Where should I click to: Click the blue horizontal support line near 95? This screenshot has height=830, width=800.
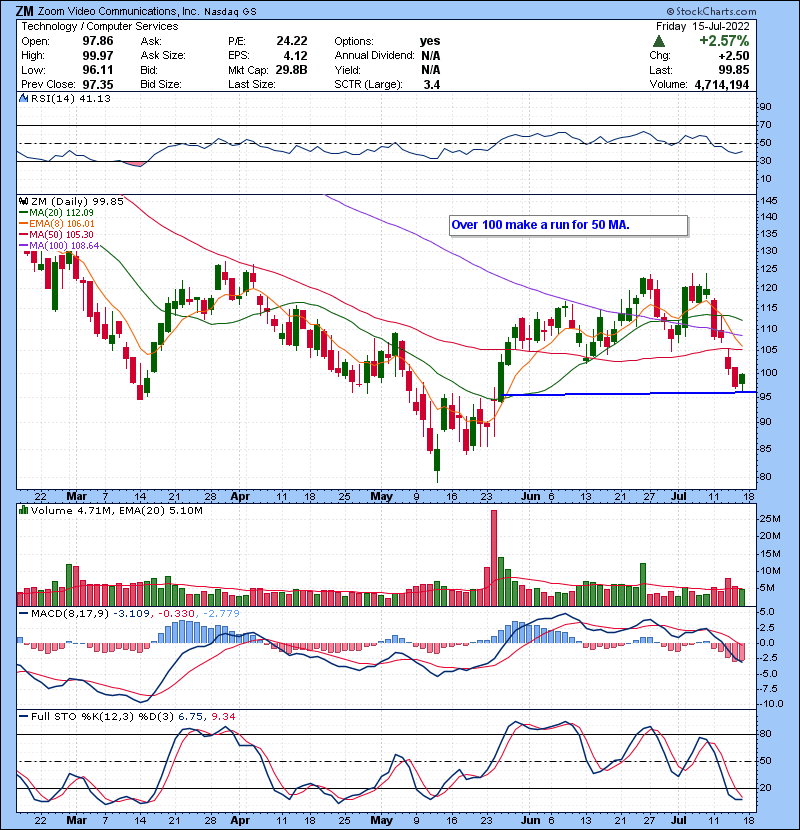pos(627,393)
